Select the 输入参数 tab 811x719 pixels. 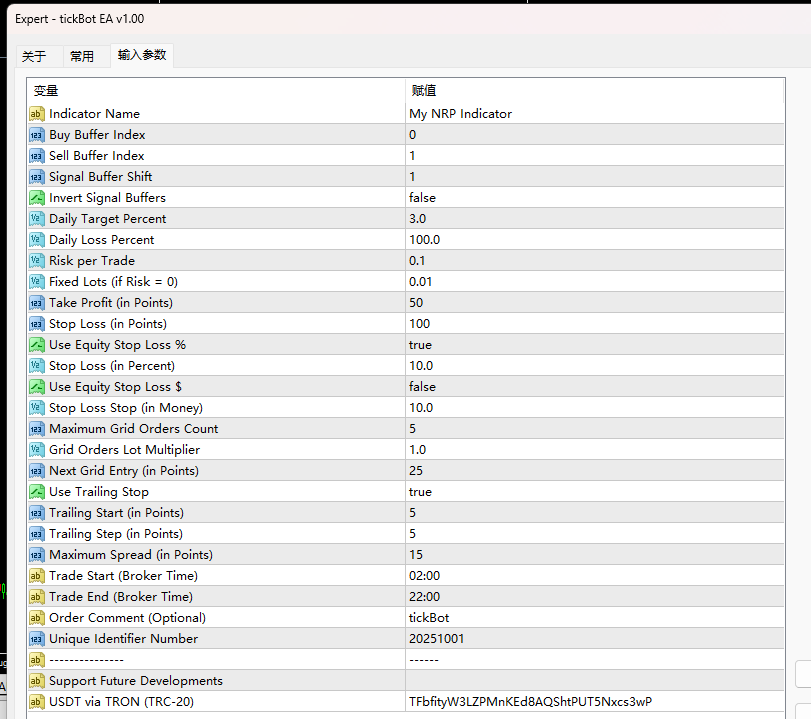(x=142, y=55)
